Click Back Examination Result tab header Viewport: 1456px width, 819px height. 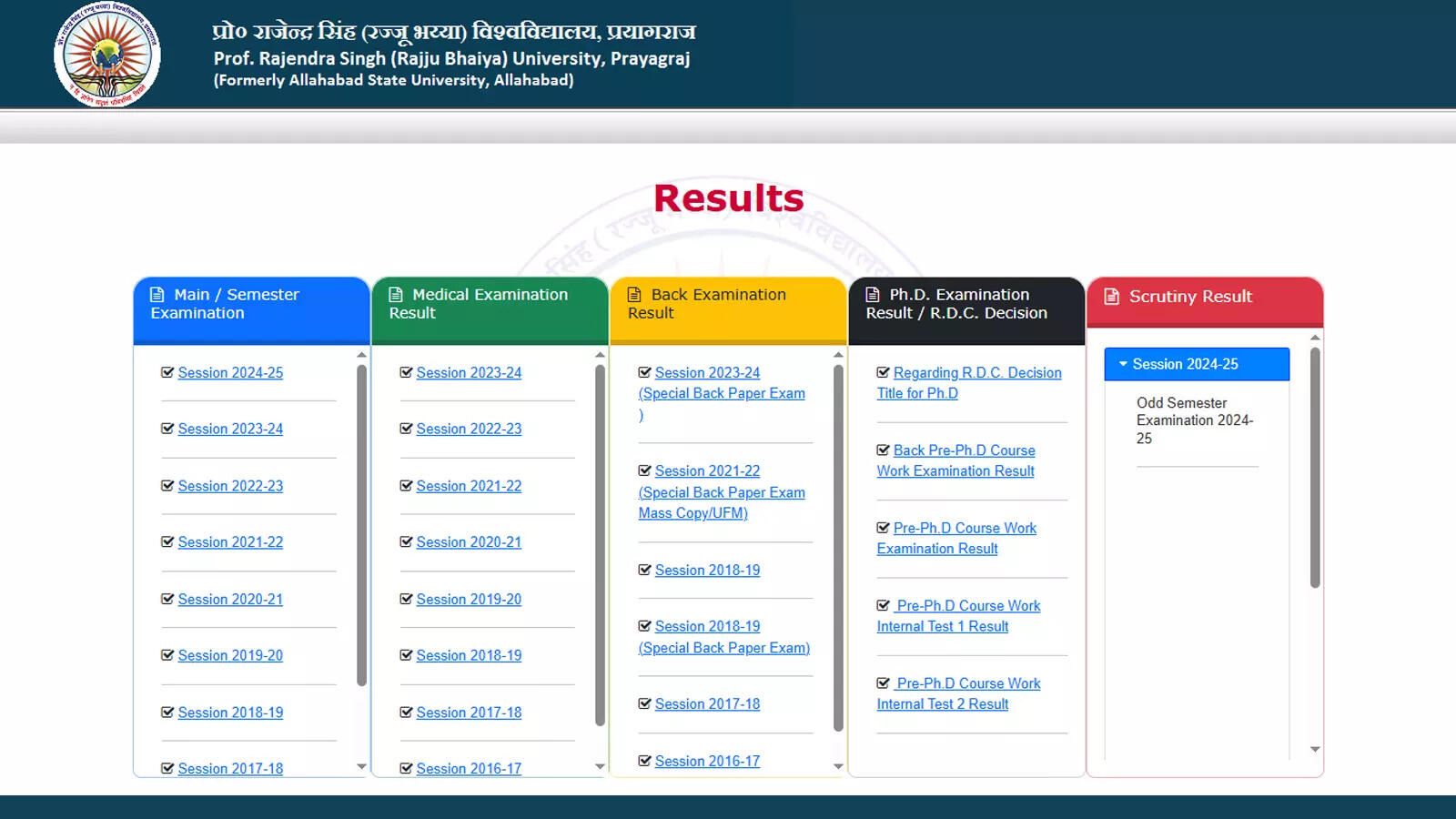point(728,310)
